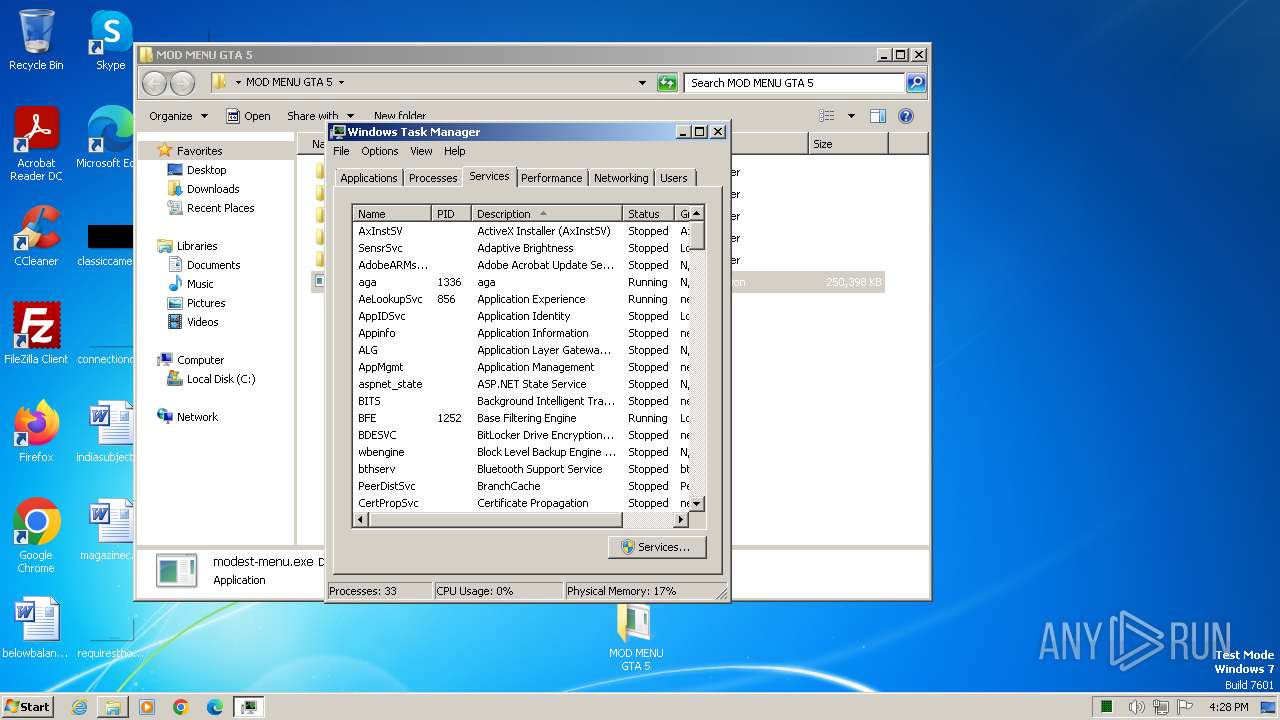
Task: Select Network in navigation pane
Action: [x=197, y=417]
